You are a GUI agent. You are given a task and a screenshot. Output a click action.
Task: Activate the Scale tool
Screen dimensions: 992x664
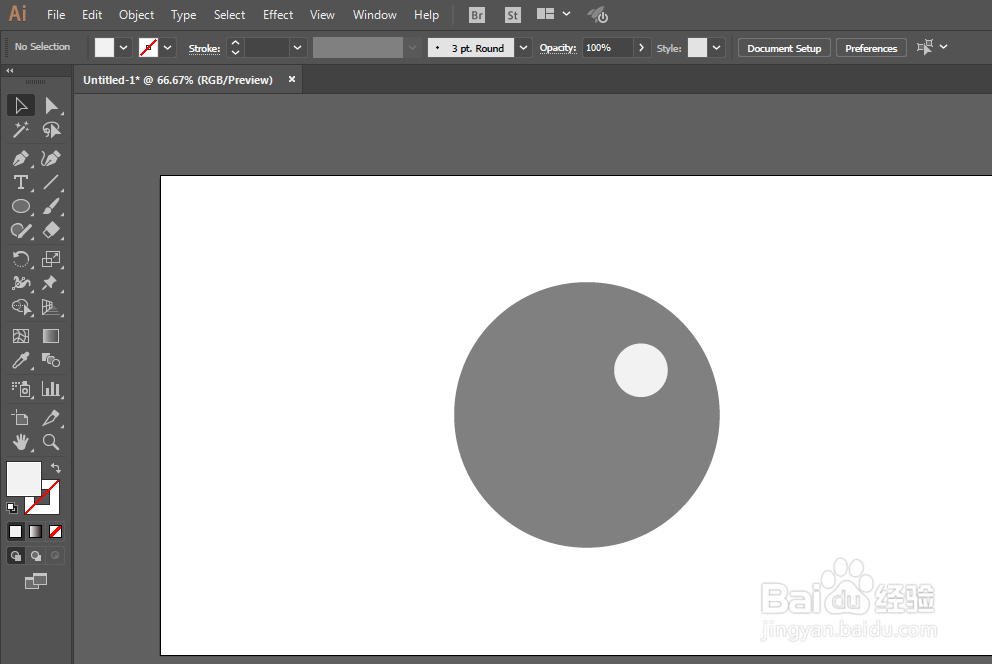pos(51,259)
